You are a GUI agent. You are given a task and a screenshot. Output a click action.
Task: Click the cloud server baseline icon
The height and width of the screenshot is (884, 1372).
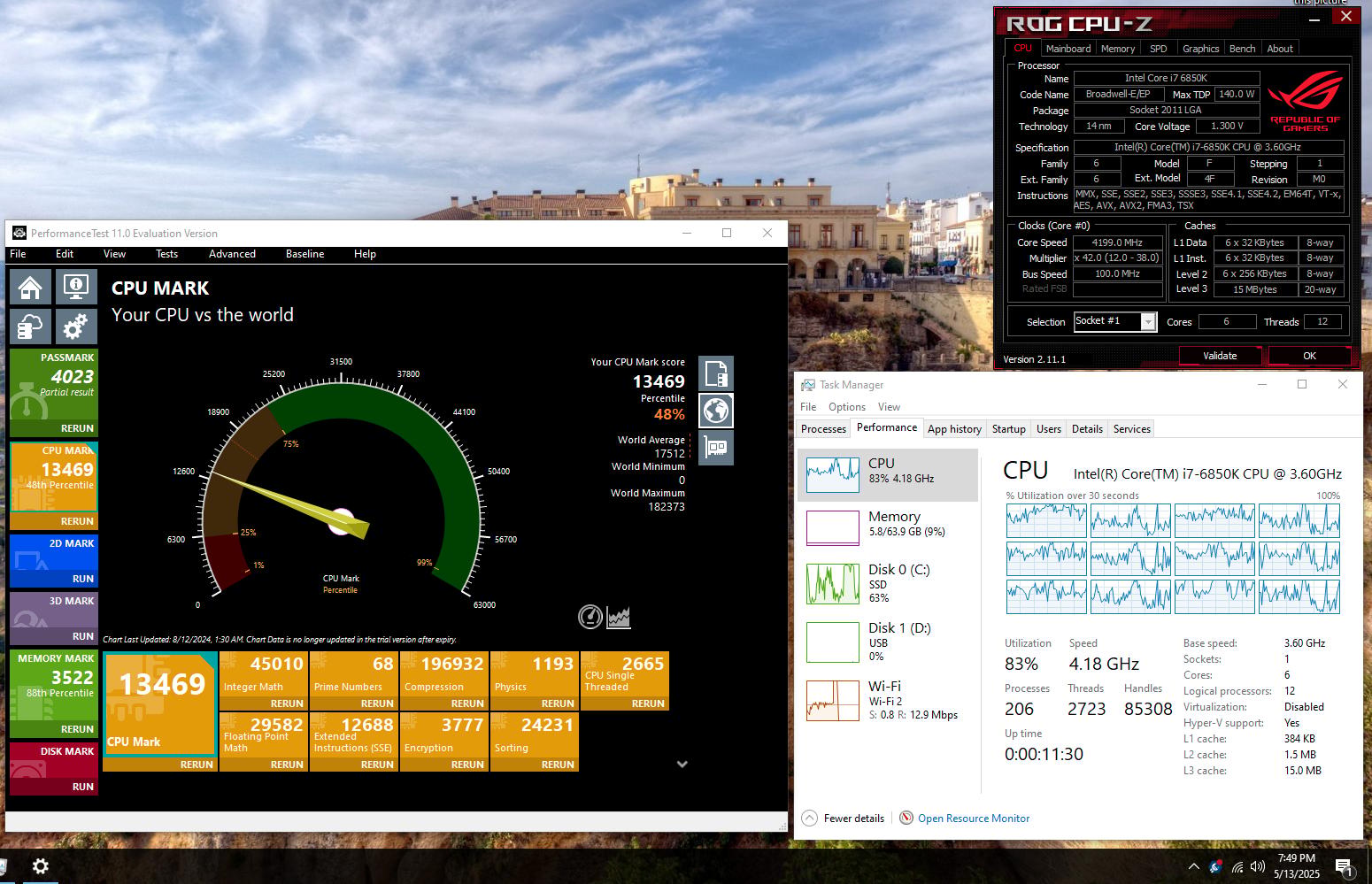point(30,327)
